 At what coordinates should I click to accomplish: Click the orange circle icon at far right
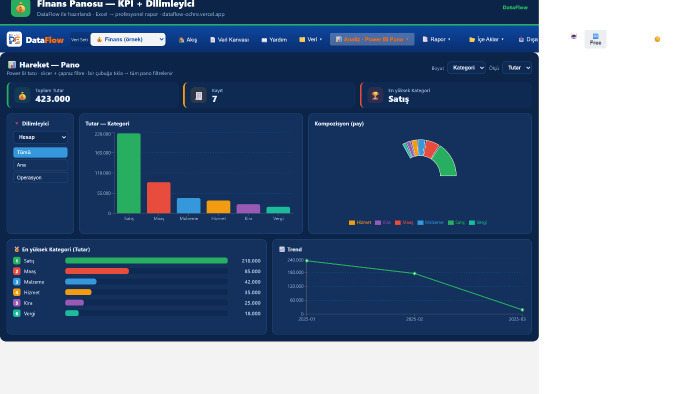(x=657, y=39)
